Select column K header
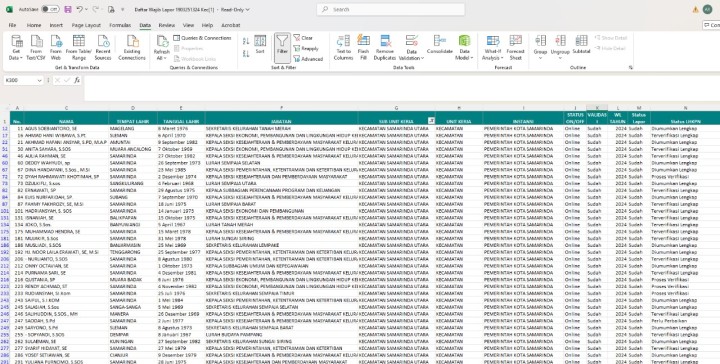Image resolution: width=720 pixels, height=364 pixels. point(597,108)
